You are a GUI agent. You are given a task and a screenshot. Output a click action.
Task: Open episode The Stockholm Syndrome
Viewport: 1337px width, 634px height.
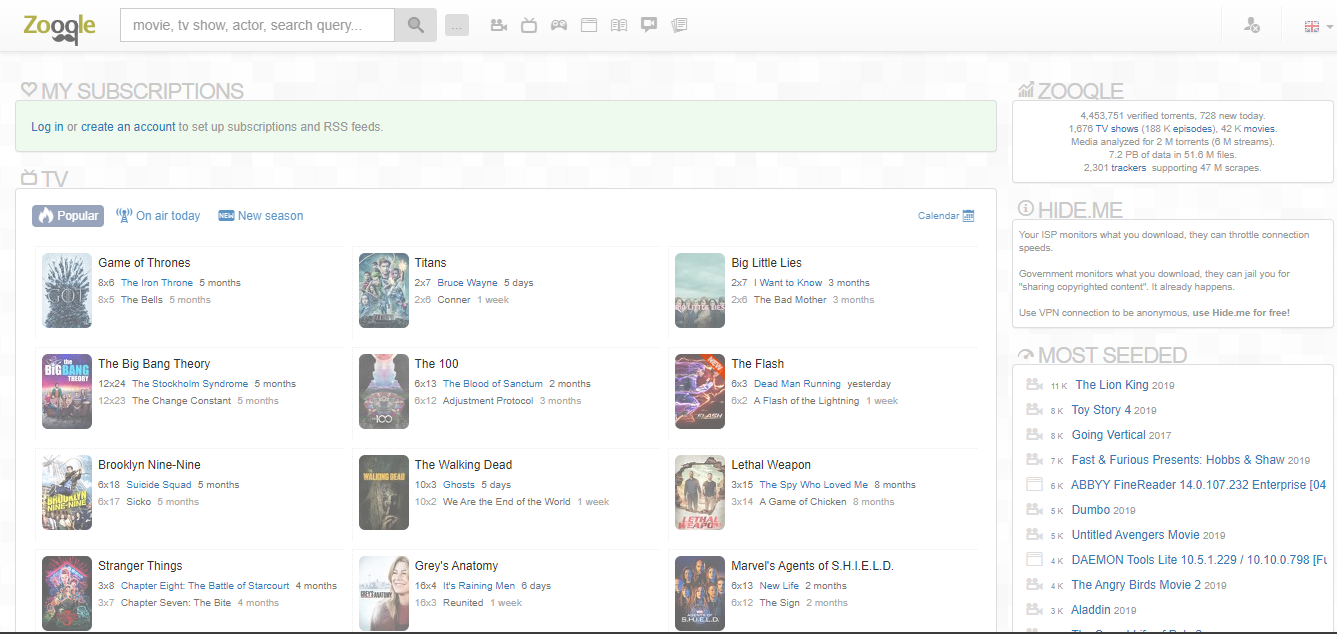(x=190, y=384)
